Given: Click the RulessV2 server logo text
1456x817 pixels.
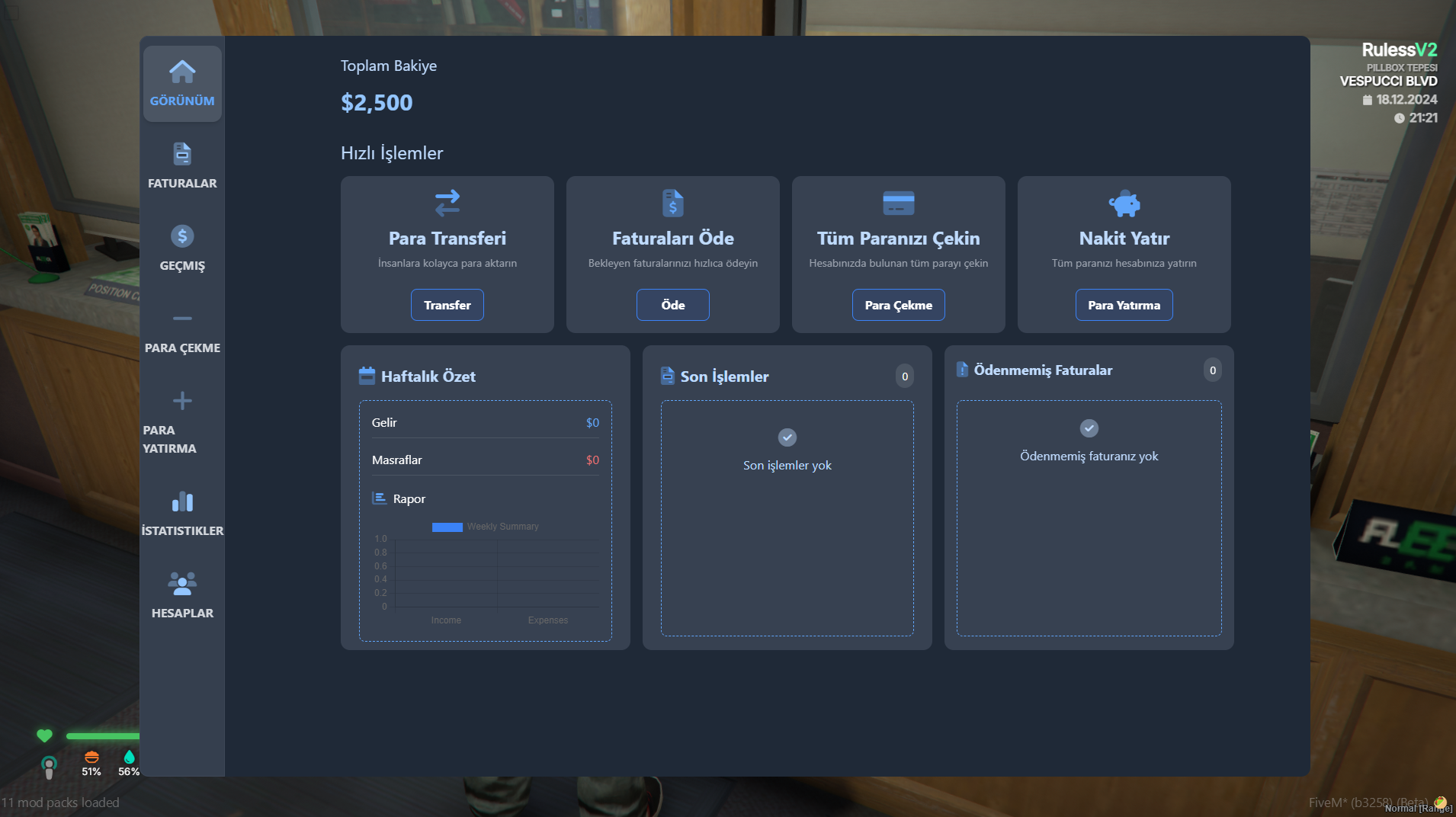Looking at the screenshot, I should 1400,50.
